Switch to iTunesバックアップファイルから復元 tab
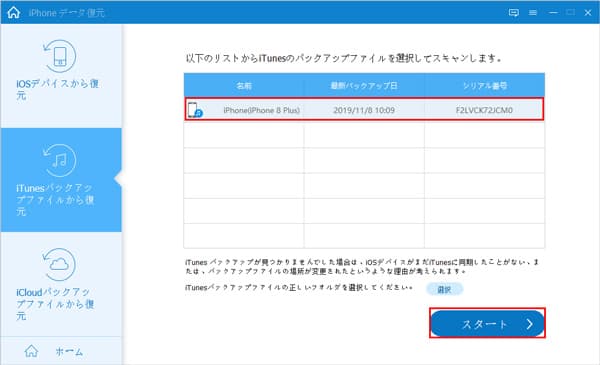 pos(61,180)
